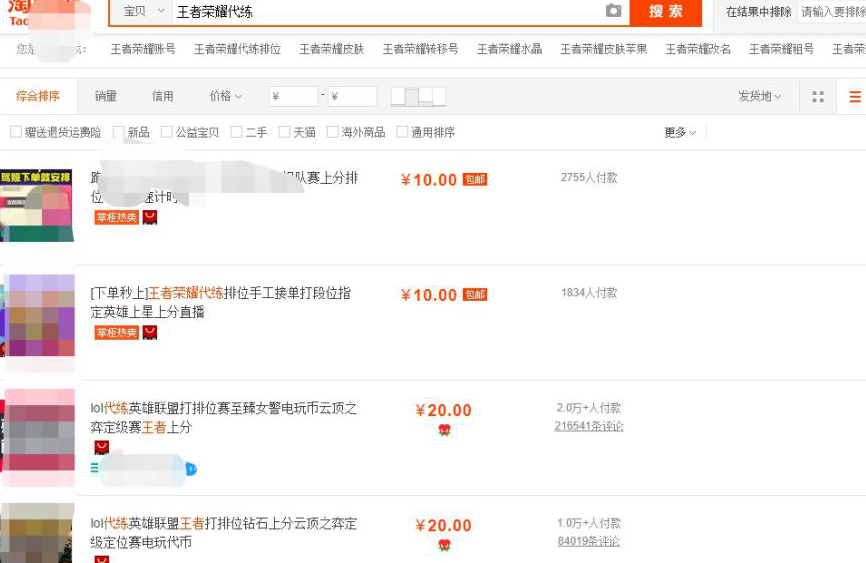Viewport: 866px width, 563px height.
Task: Open related search 王者荣耀皮肤
Action: [x=332, y=49]
